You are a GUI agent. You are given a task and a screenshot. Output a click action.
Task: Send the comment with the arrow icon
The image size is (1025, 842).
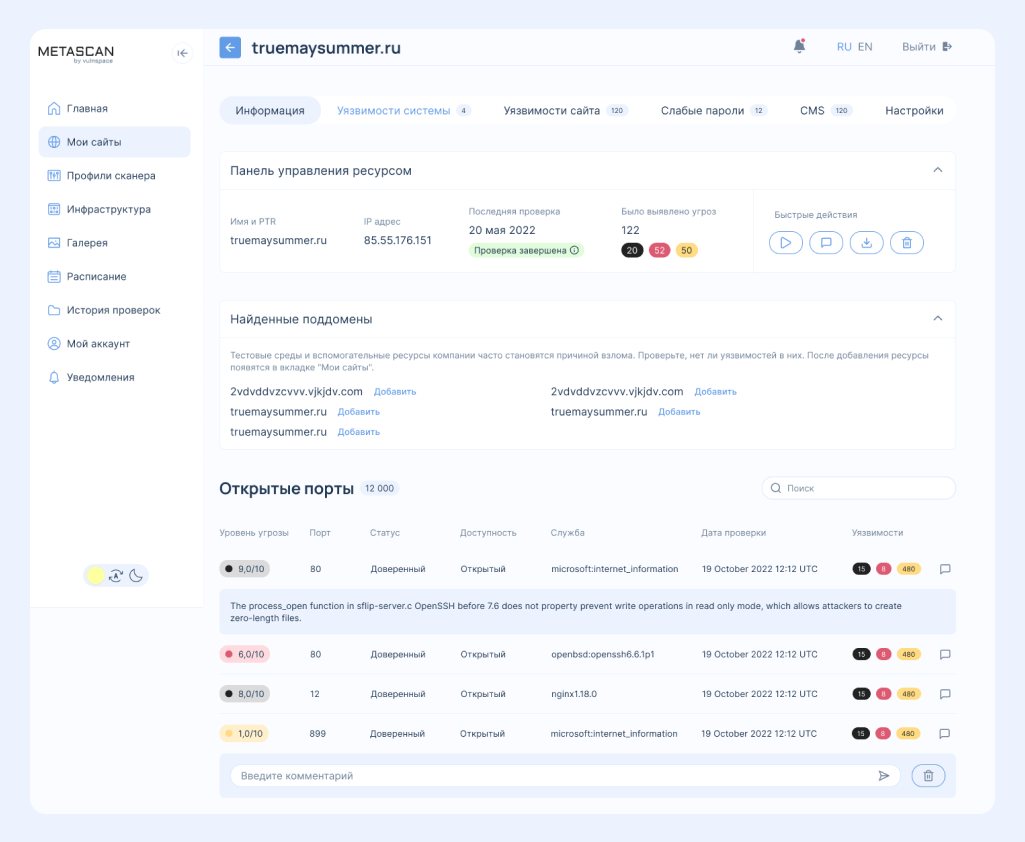(884, 776)
